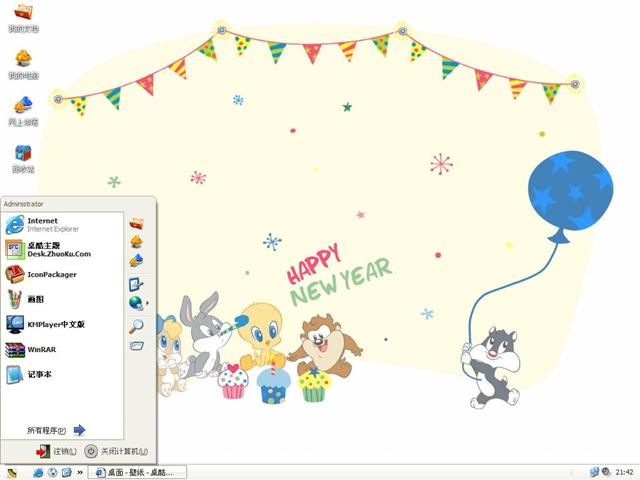Click the show desktop quick launch icon
Image resolution: width=640 pixels, height=480 pixels.
pyautogui.click(x=67, y=473)
